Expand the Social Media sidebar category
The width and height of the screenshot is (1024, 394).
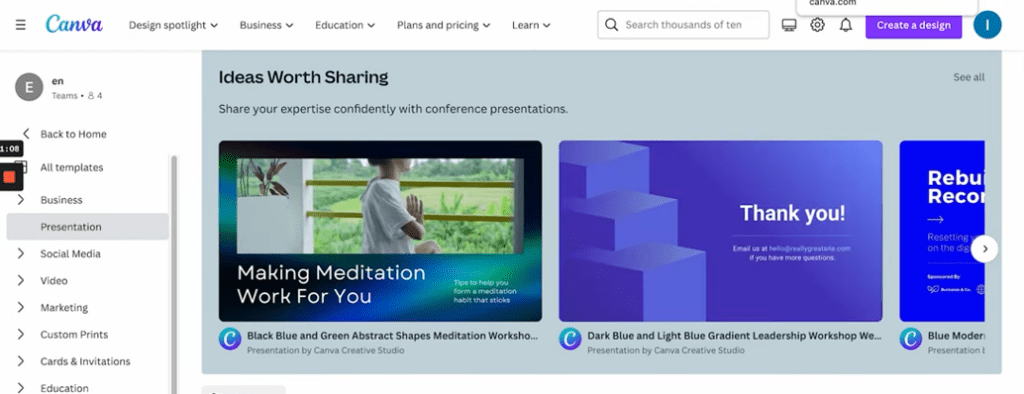tap(20, 254)
